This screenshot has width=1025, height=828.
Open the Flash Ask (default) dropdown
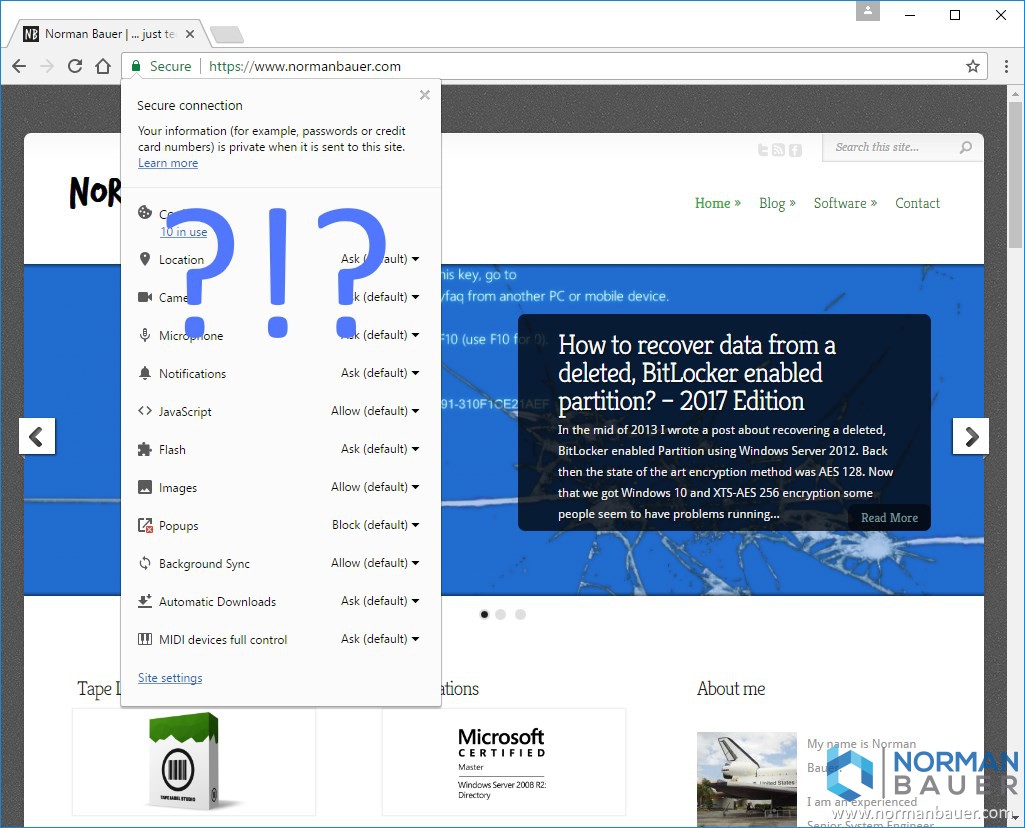tap(380, 449)
